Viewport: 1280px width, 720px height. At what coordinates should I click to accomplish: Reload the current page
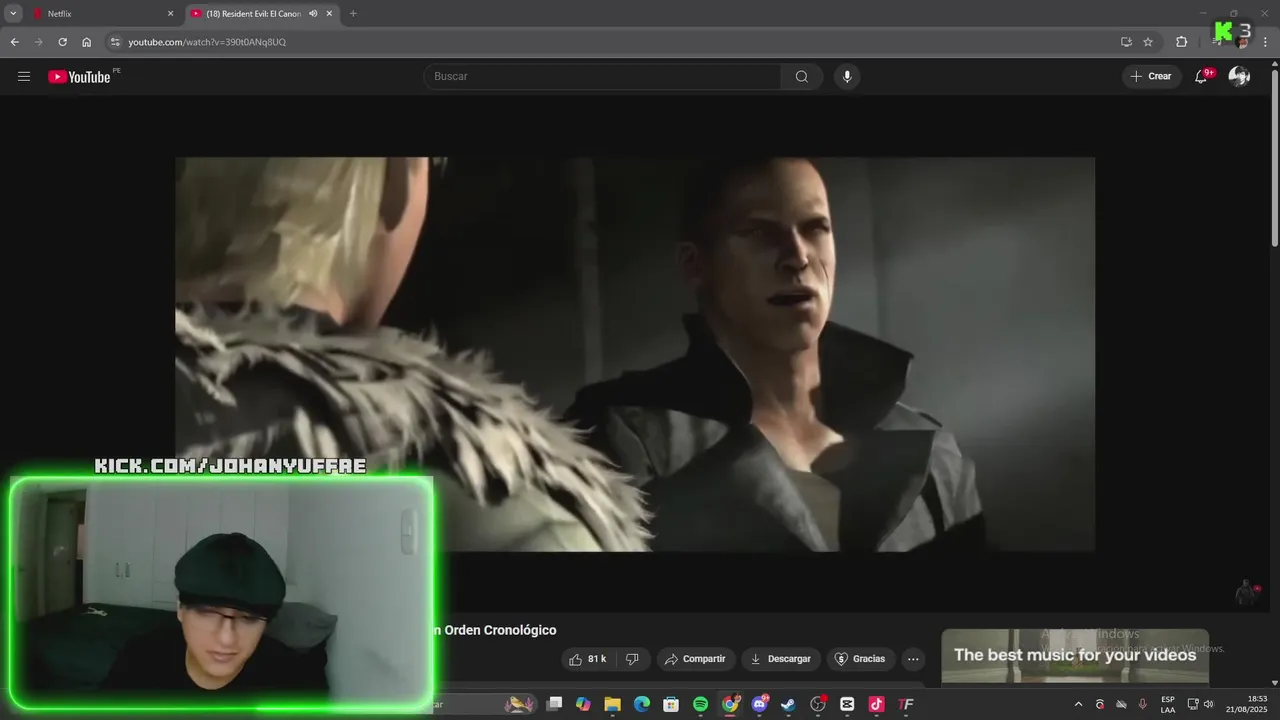point(62,42)
